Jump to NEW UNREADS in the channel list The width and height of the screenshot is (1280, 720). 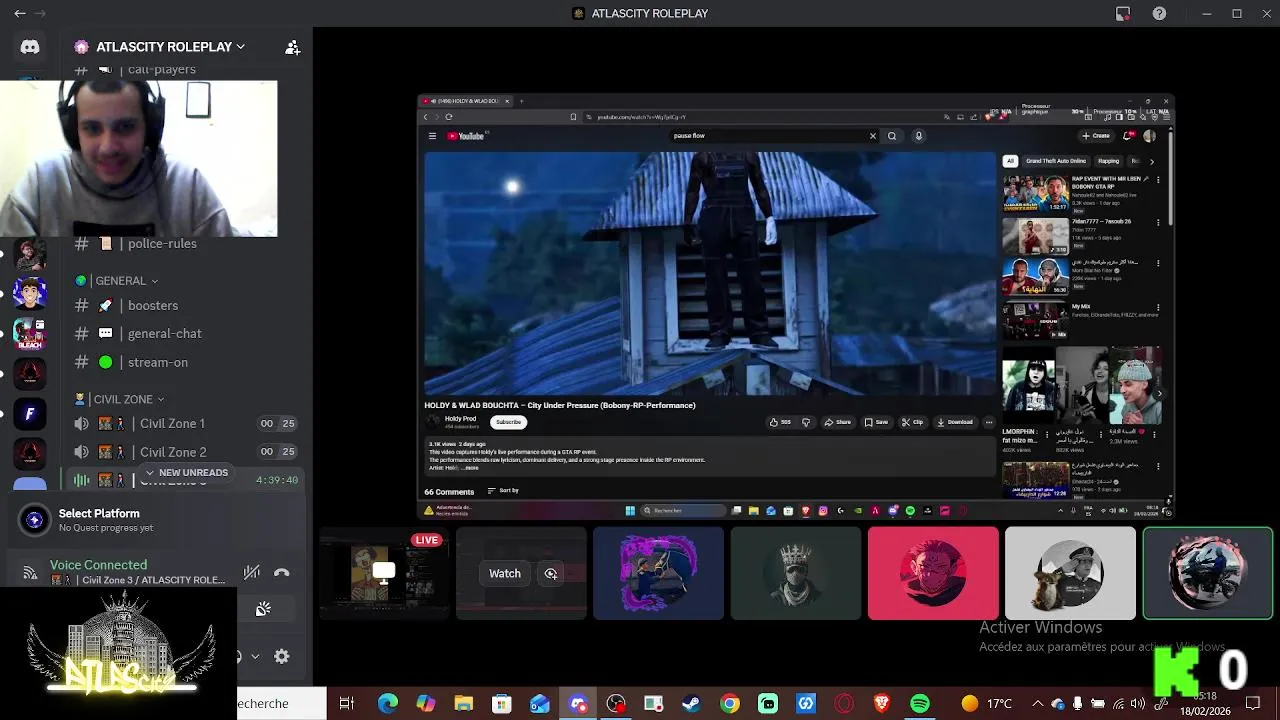[186, 472]
